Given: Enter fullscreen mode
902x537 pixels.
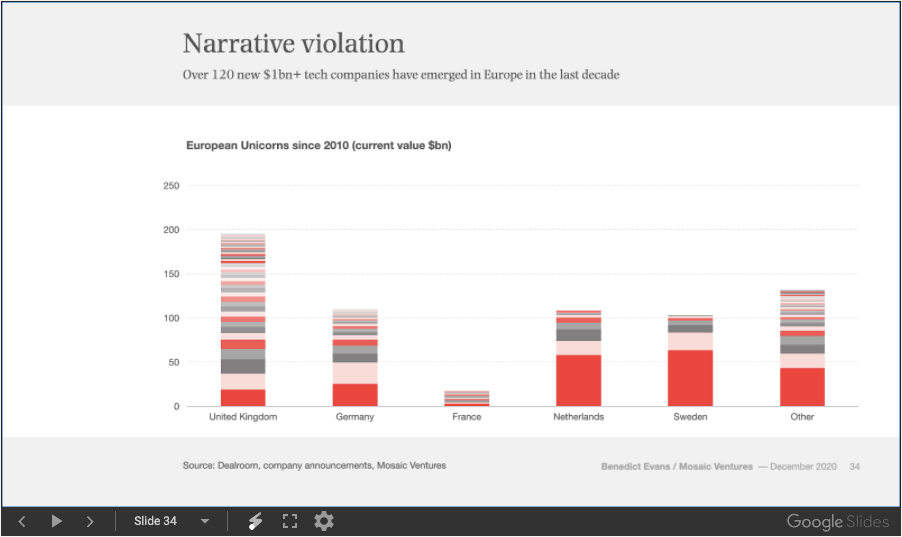Looking at the screenshot, I should pyautogui.click(x=290, y=521).
